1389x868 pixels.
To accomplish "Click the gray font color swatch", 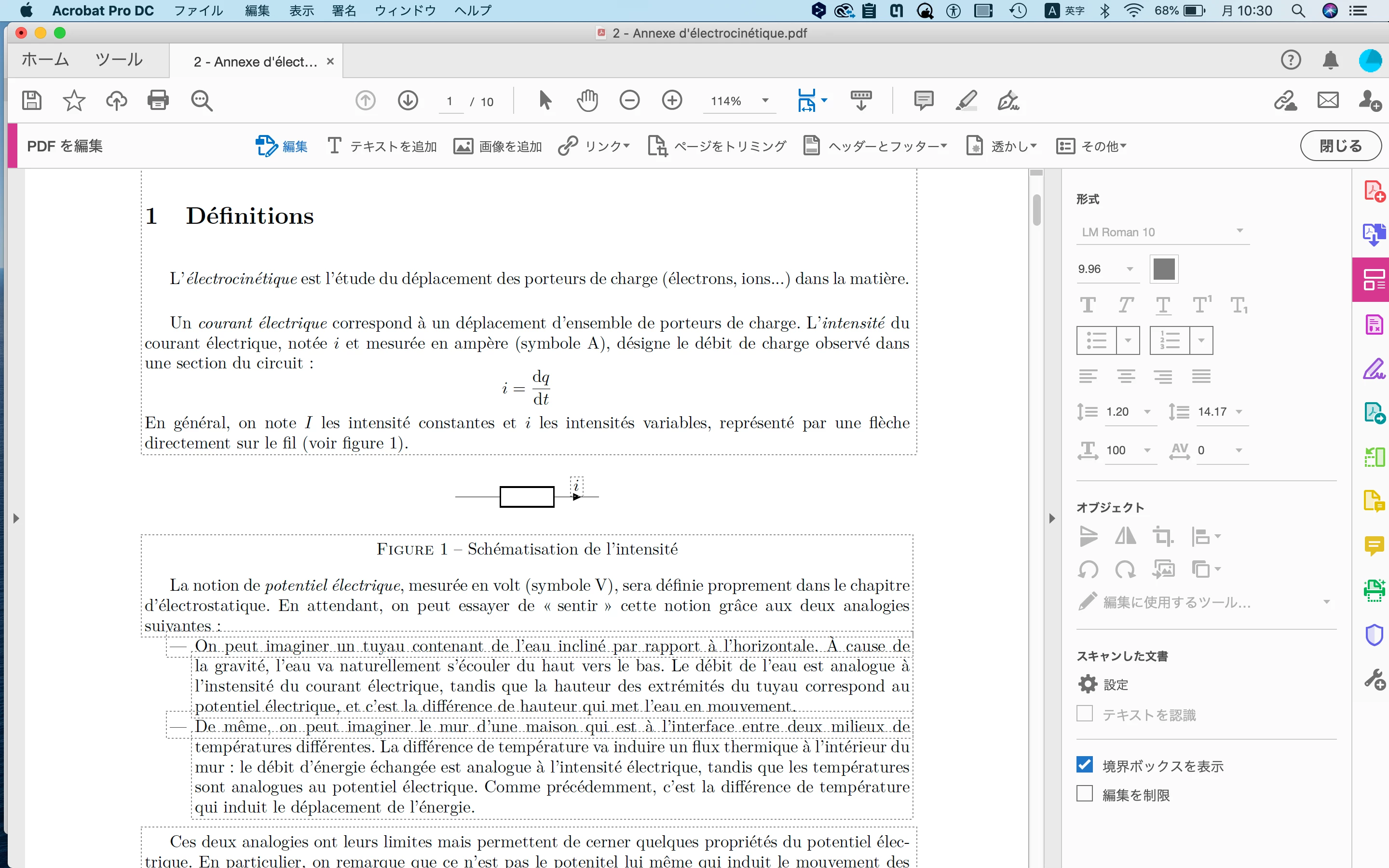I will coord(1163,269).
